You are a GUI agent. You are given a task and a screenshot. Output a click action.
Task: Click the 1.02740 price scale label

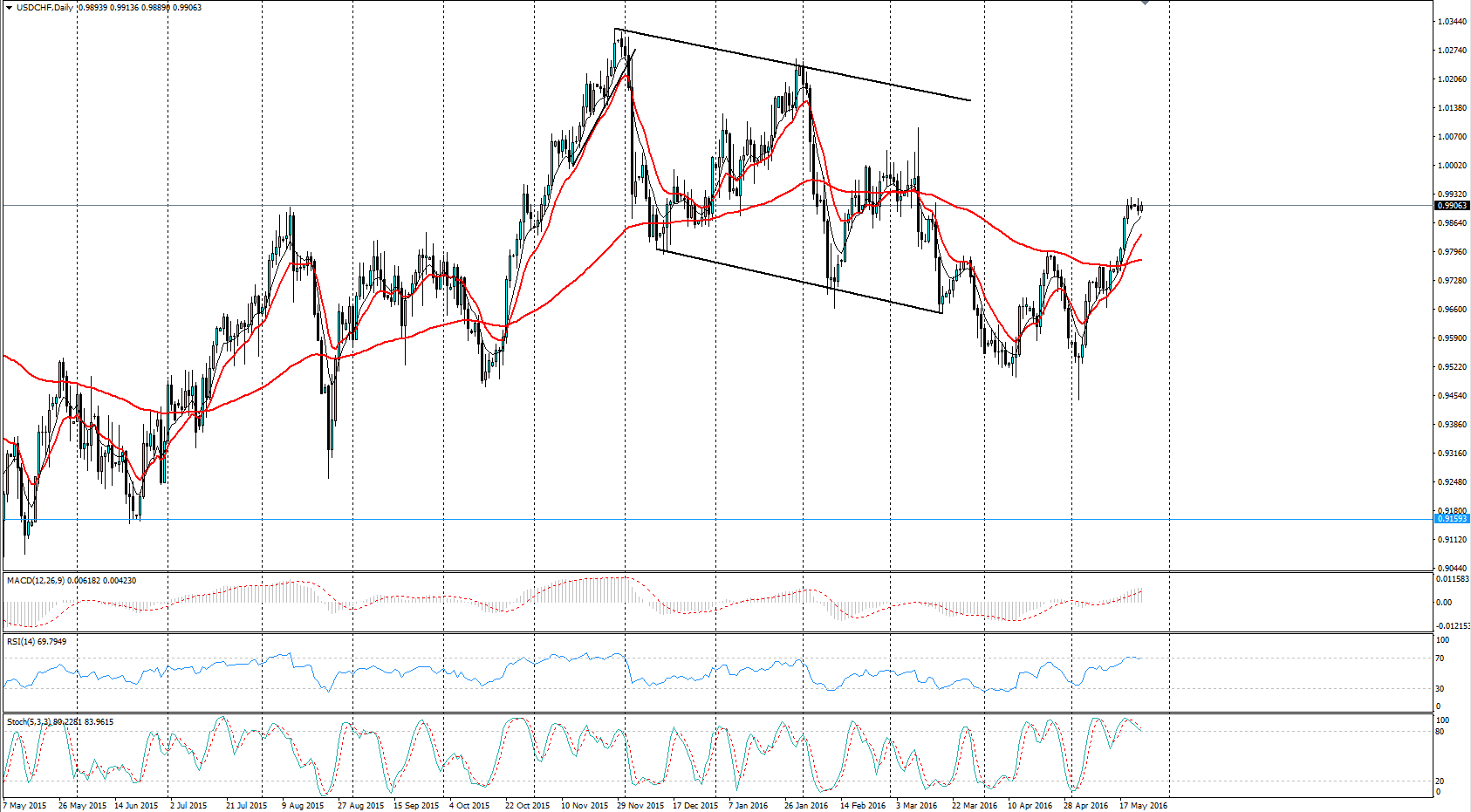1452,51
